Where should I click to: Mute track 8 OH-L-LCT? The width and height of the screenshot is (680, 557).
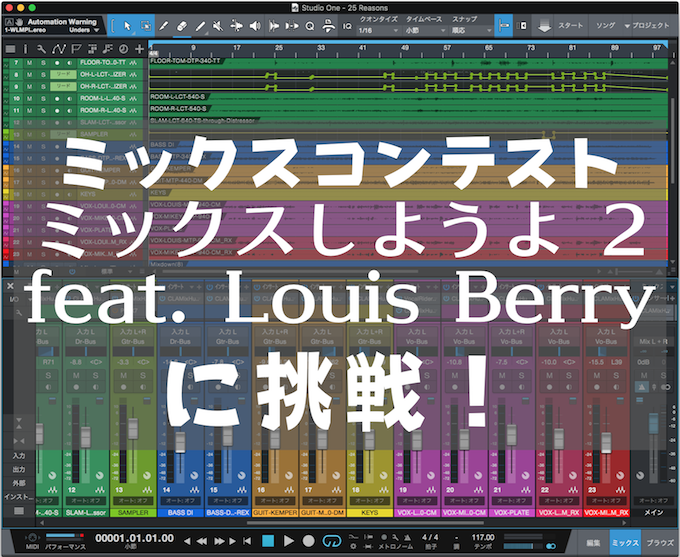coord(29,75)
